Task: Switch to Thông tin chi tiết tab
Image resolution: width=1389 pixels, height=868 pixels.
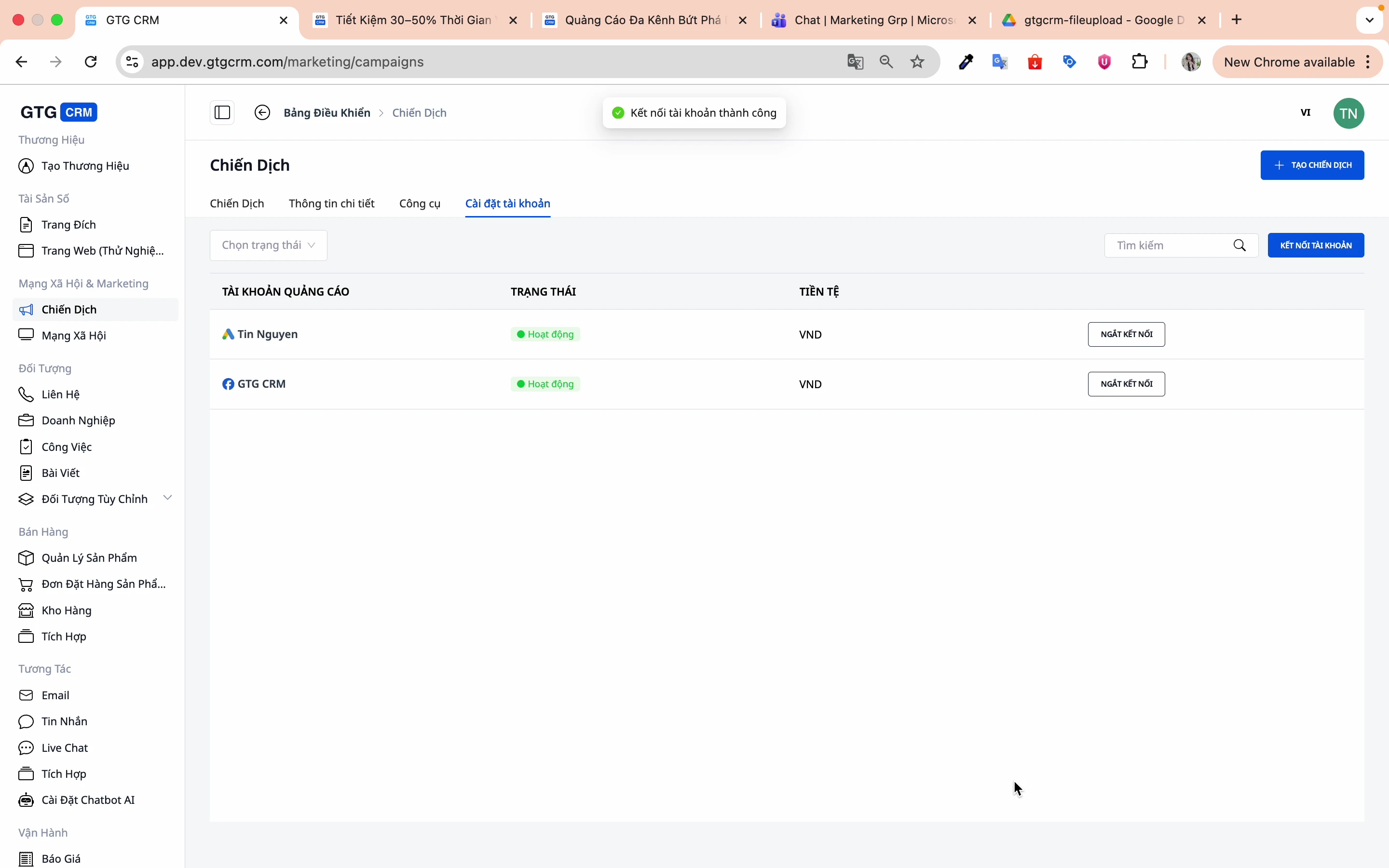Action: pyautogui.click(x=332, y=204)
